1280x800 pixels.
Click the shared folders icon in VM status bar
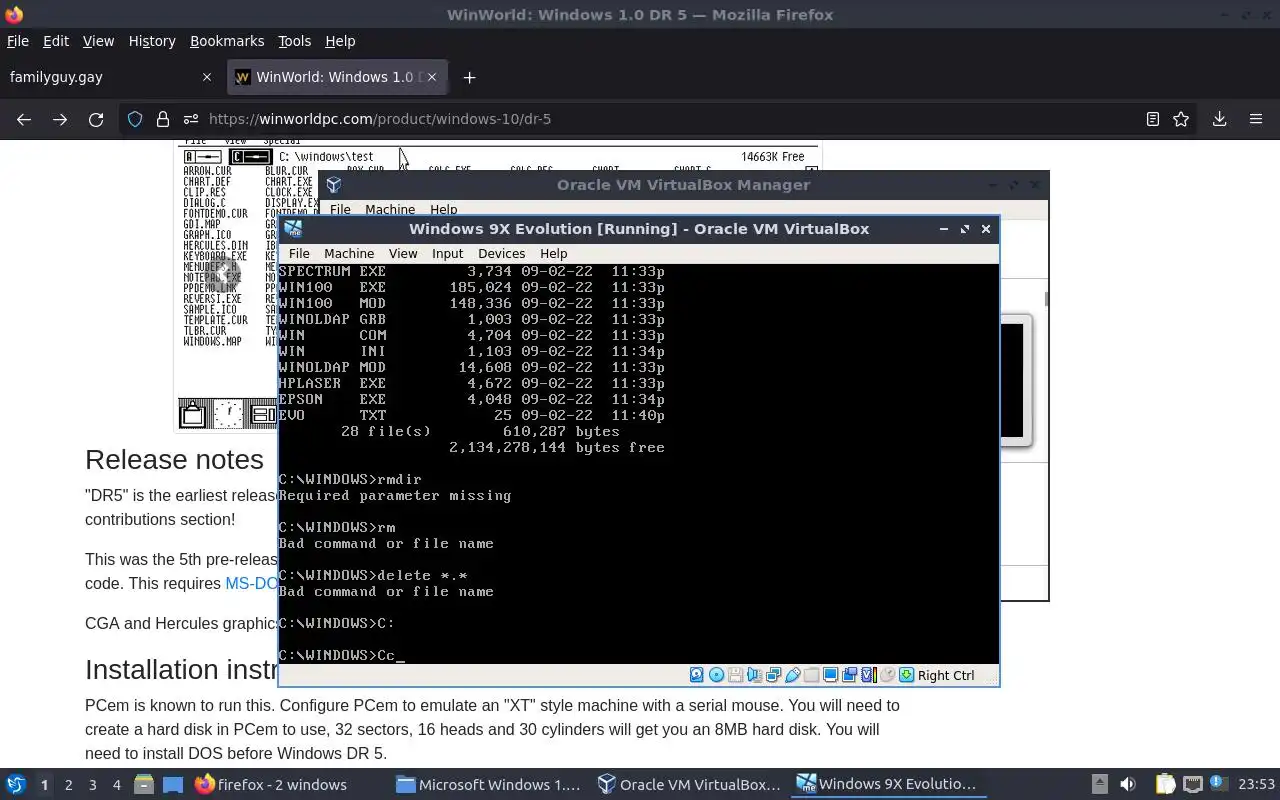tap(811, 675)
